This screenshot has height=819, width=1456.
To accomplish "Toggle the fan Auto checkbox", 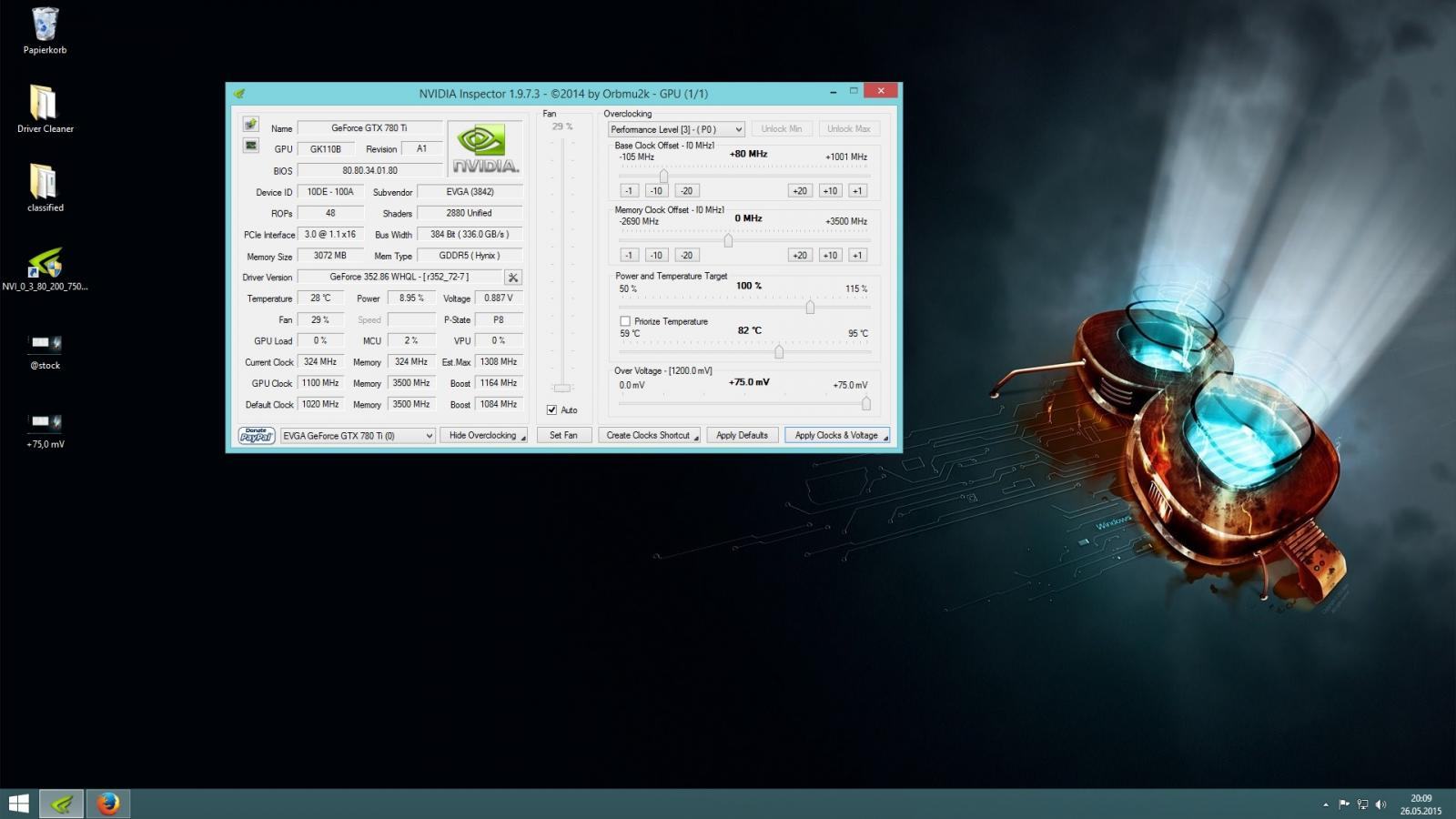I will 551,409.
